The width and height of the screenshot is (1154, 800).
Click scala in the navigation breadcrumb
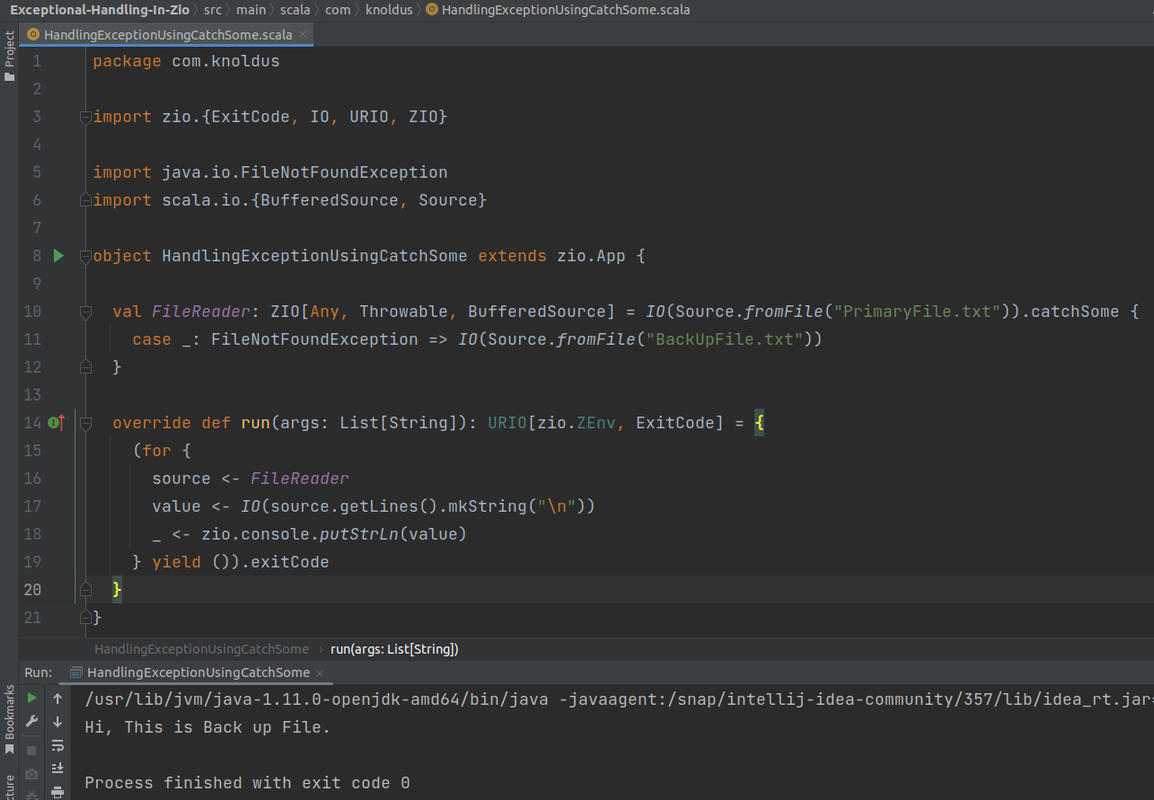(x=295, y=10)
